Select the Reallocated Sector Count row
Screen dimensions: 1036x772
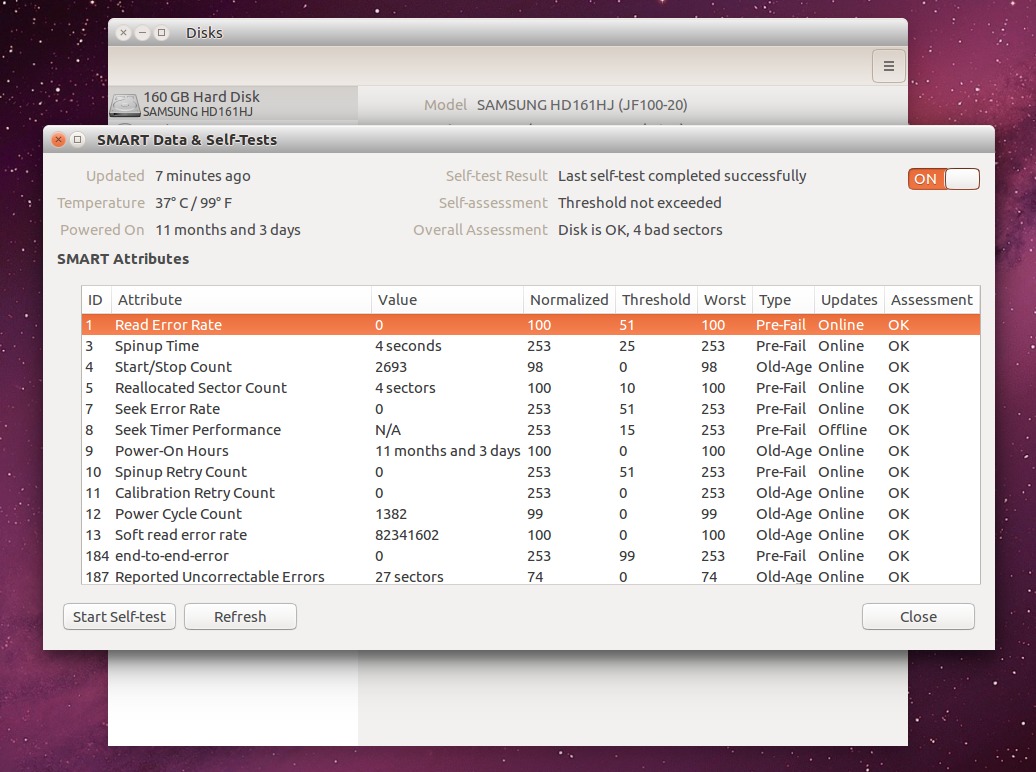(x=300, y=388)
